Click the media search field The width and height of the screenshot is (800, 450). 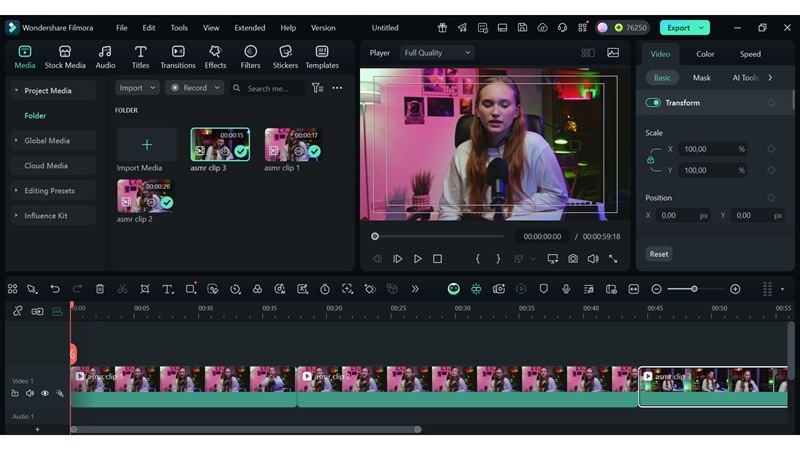[x=267, y=88]
